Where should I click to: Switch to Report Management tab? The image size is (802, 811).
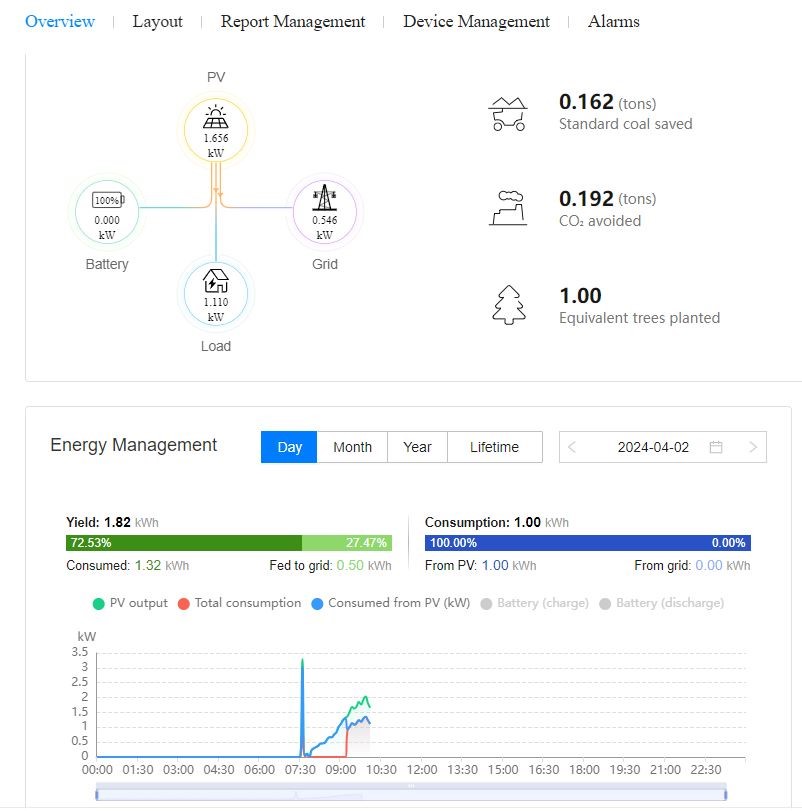click(292, 21)
